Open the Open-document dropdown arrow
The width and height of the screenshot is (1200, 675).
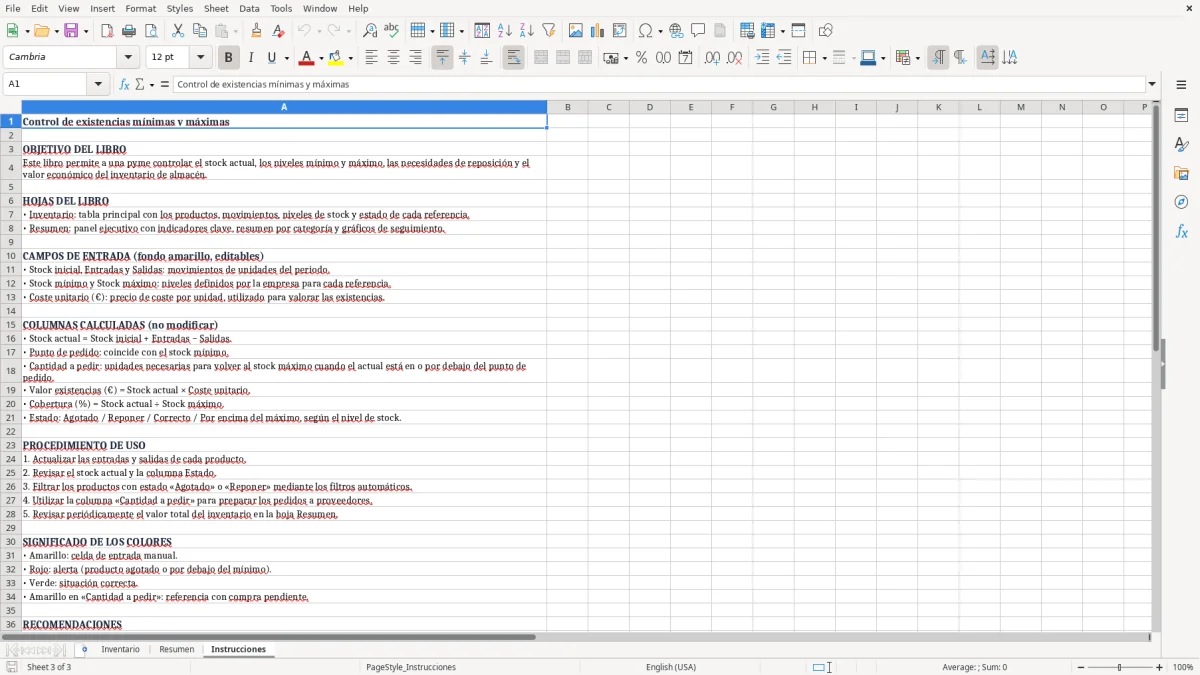pyautogui.click(x=55, y=31)
